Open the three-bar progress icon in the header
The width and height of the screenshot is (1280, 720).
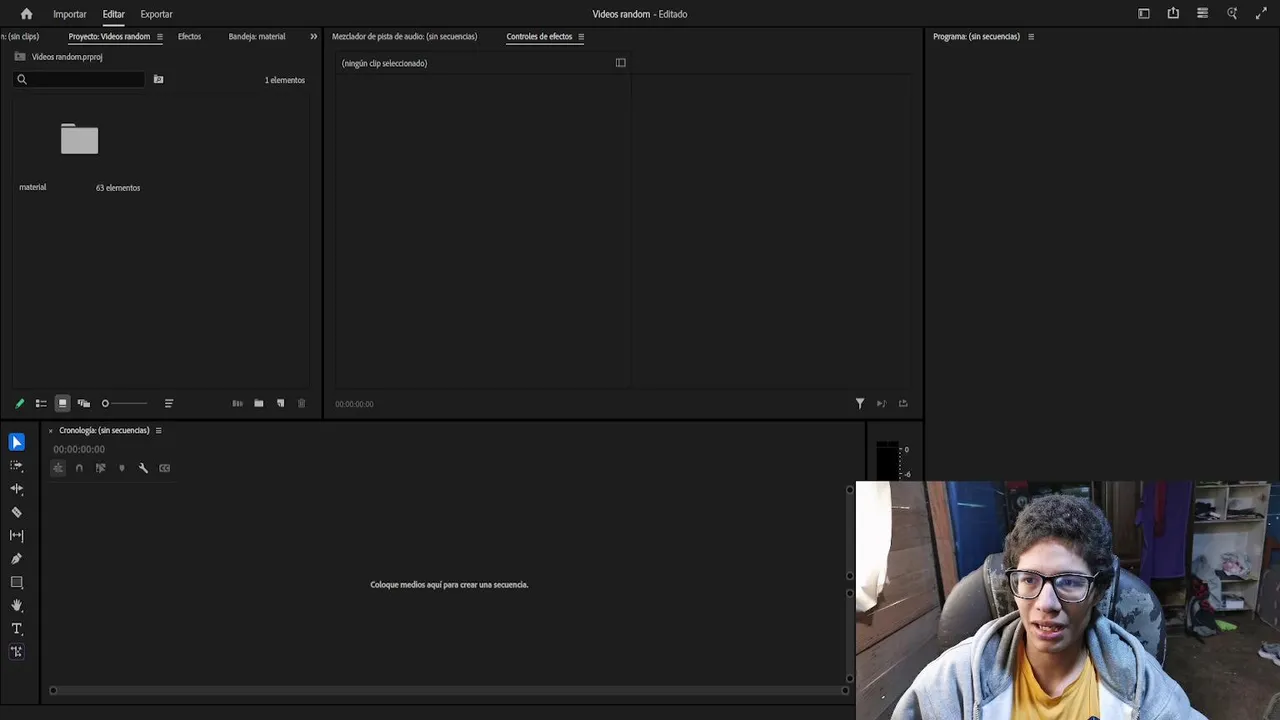pyautogui.click(x=1203, y=14)
